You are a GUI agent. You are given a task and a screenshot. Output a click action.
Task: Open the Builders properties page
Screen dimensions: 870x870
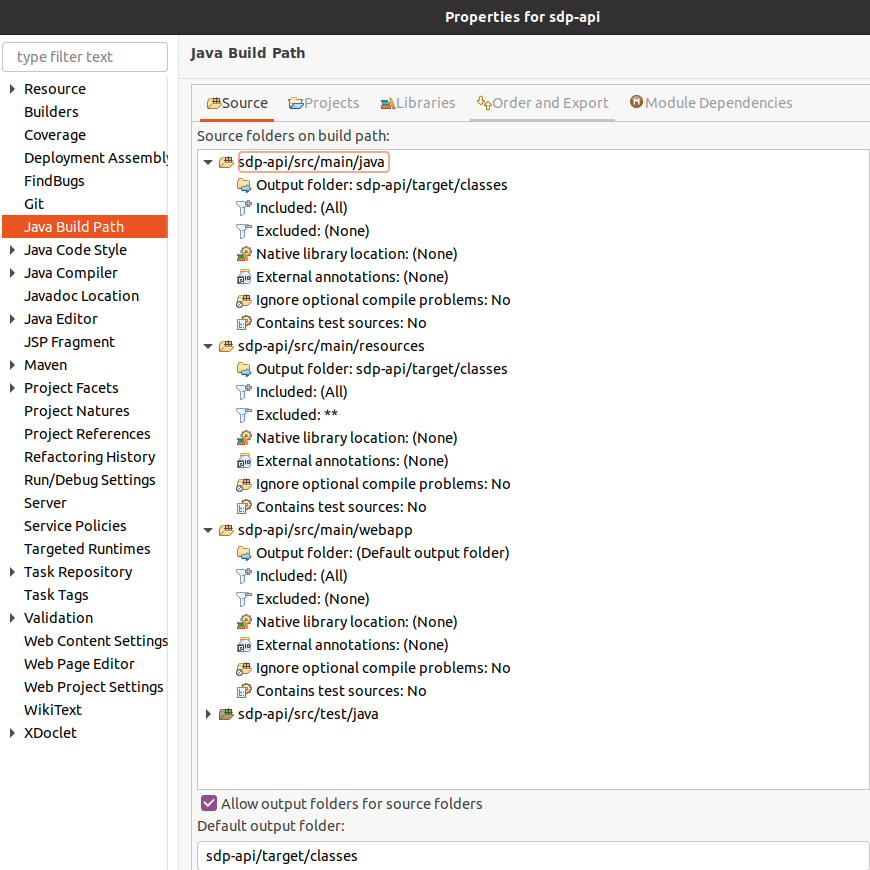51,112
